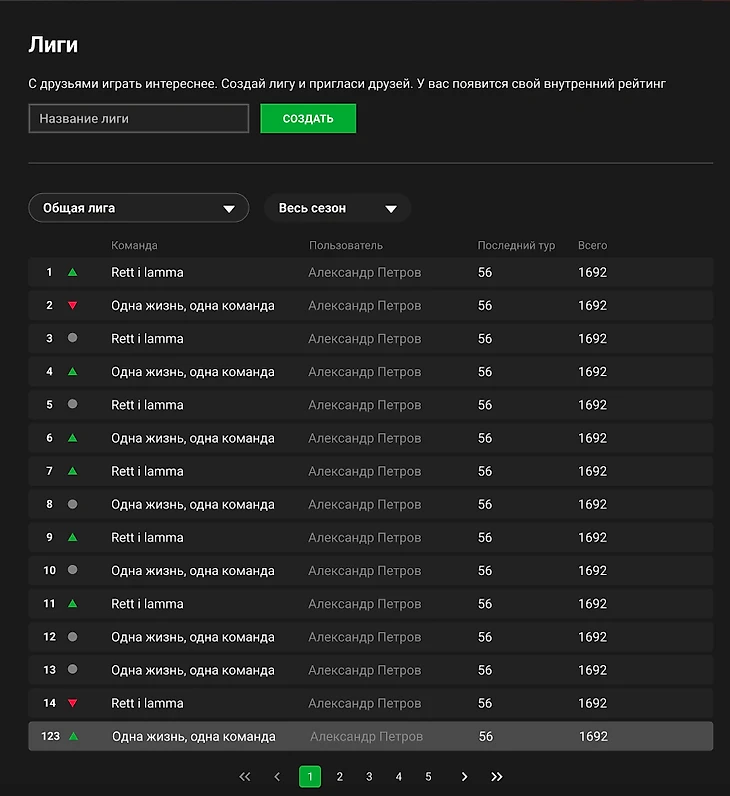This screenshot has width=730, height=796.
Task: Go to the first page with double-left arrows
Action: pos(245,777)
